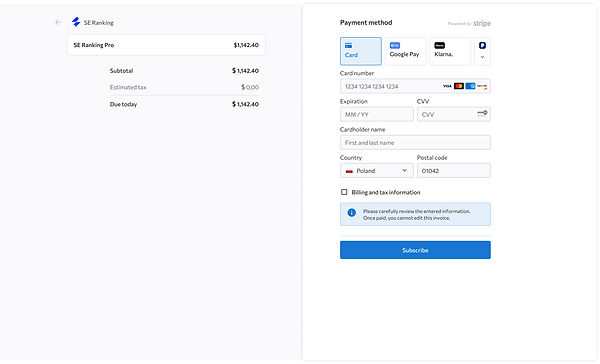
Task: Click the Klarna logo icon
Action: 439,46
